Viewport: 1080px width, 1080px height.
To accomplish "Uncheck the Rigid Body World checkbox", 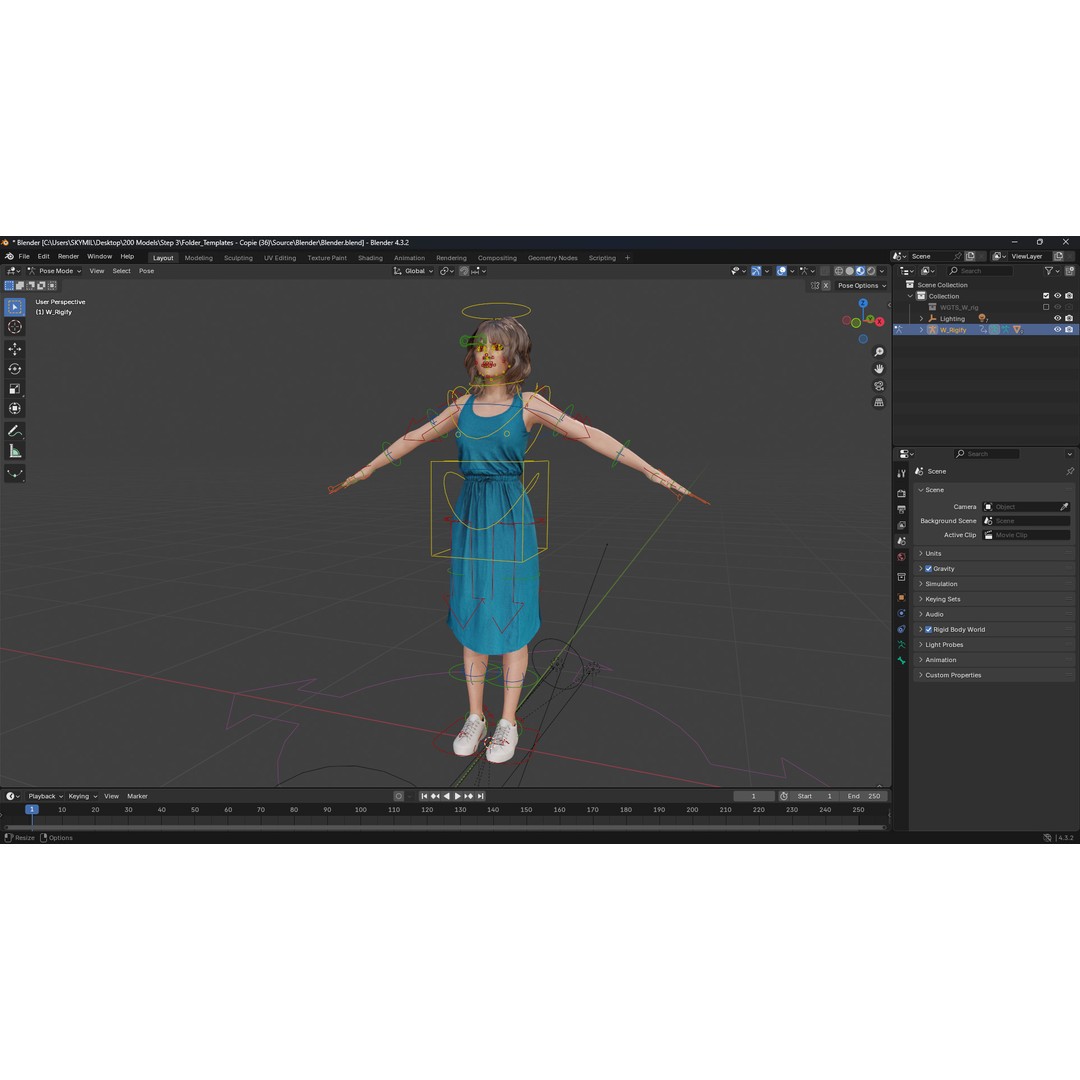I will point(928,630).
